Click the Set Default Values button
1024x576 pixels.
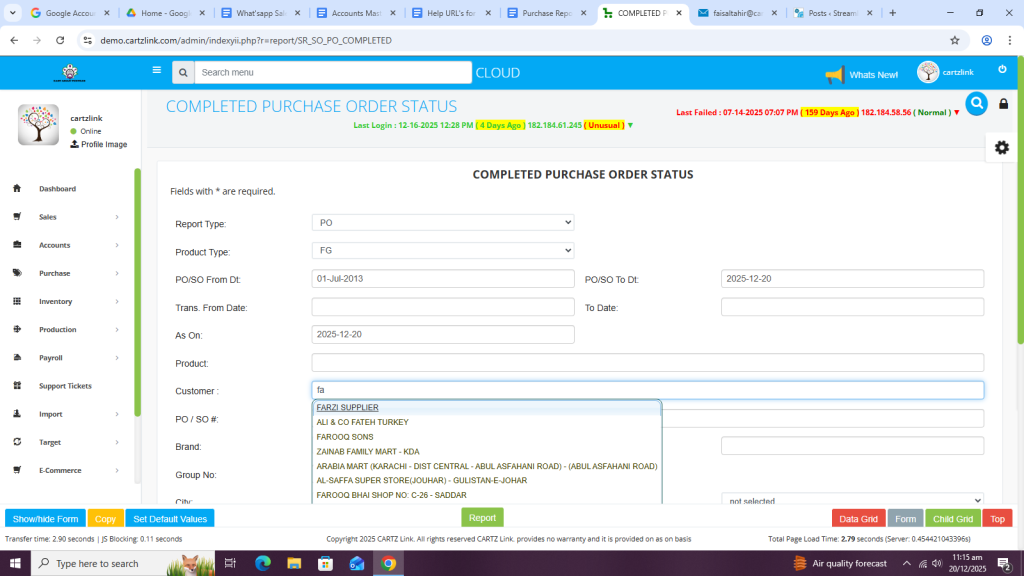click(x=170, y=519)
